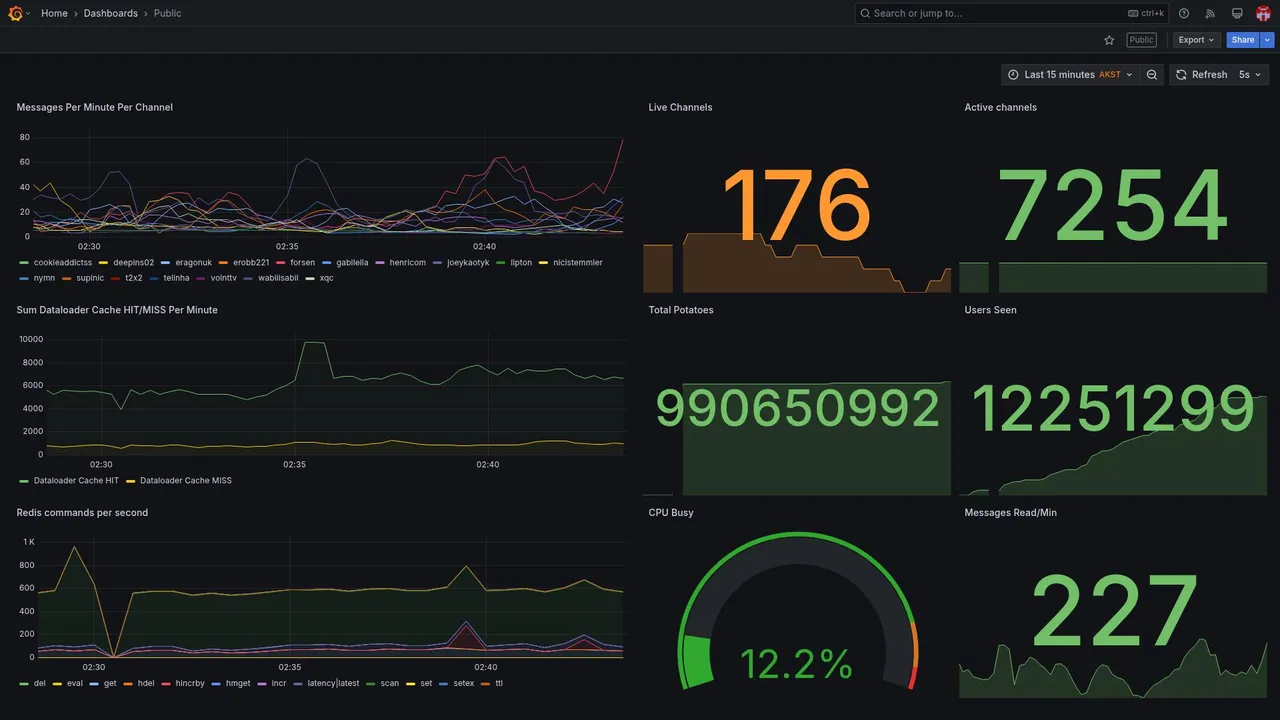This screenshot has width=1280, height=720.
Task: Click the 990650992 total potatoes value
Action: [x=797, y=409]
